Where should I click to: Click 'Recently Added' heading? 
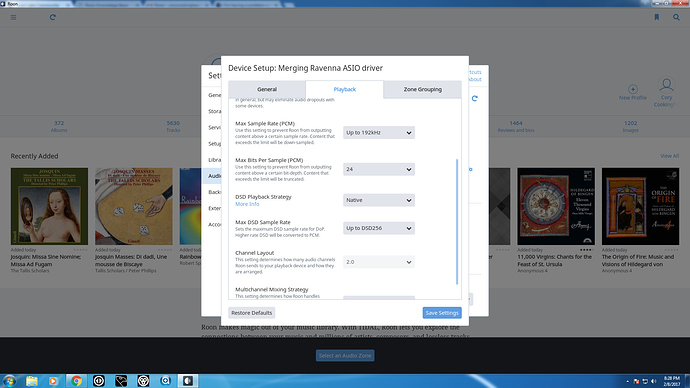coord(34,156)
